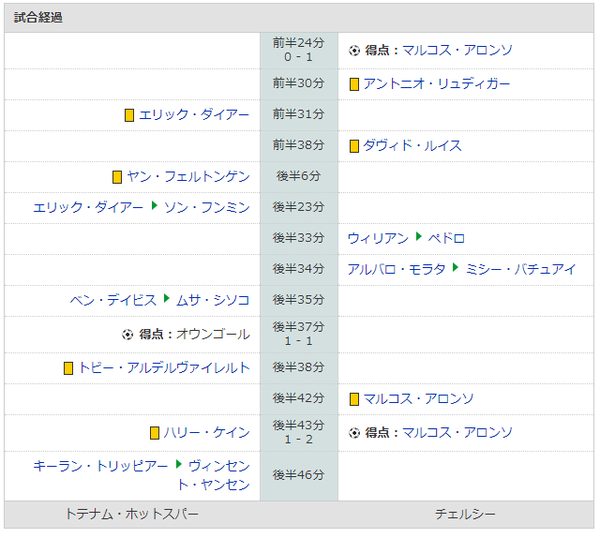The height and width of the screenshot is (538, 600).
Task: Select the 後半37分 1 - 1 time cell
Action: point(298,334)
